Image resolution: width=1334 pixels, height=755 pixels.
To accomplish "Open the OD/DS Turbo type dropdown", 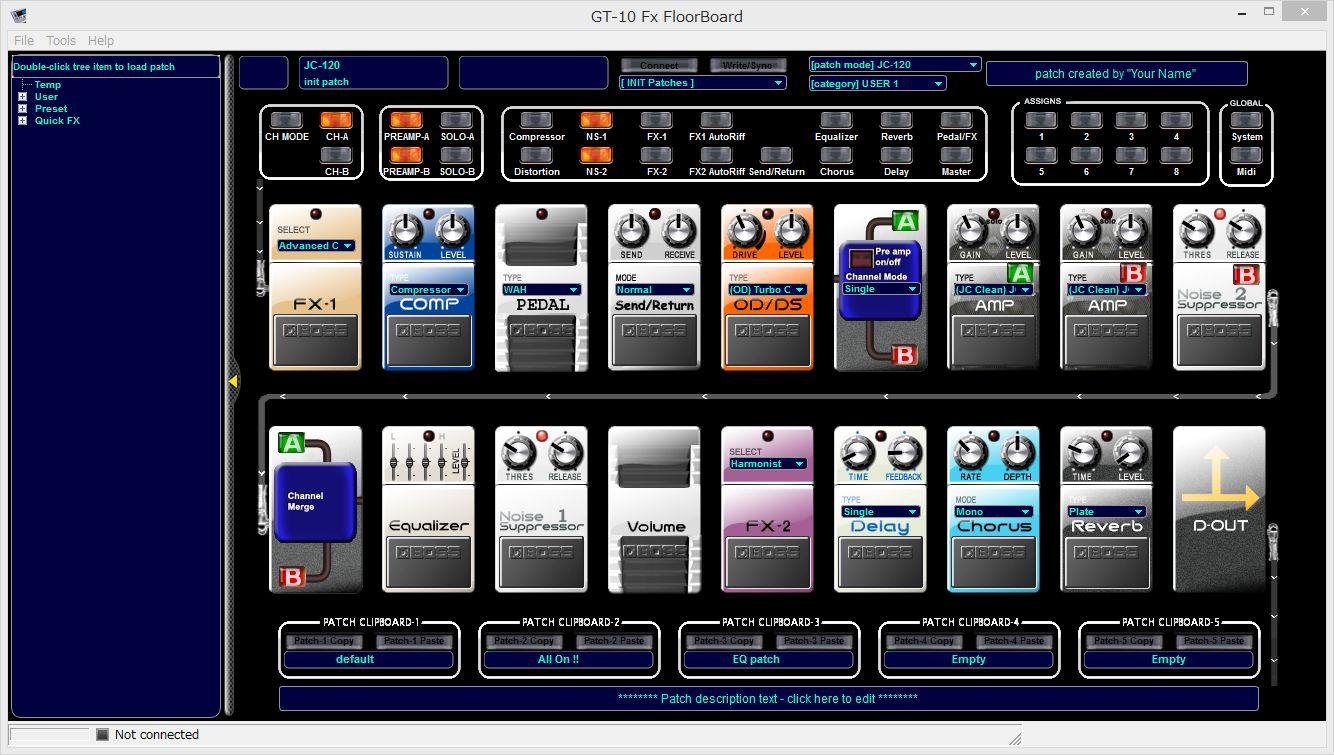I will pyautogui.click(x=767, y=290).
